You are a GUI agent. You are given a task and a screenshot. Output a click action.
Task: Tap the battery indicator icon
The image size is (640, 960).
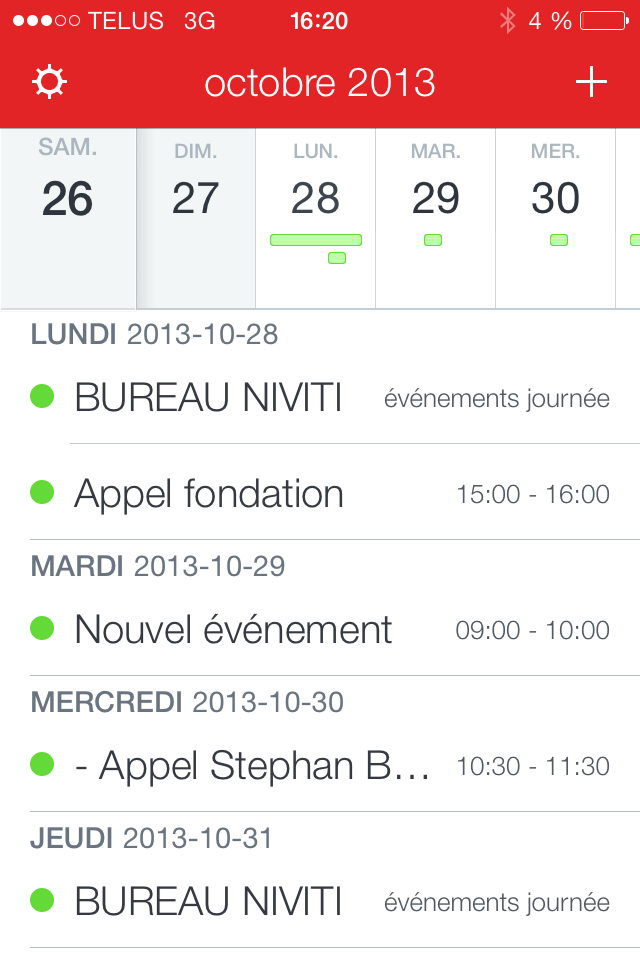click(x=604, y=21)
